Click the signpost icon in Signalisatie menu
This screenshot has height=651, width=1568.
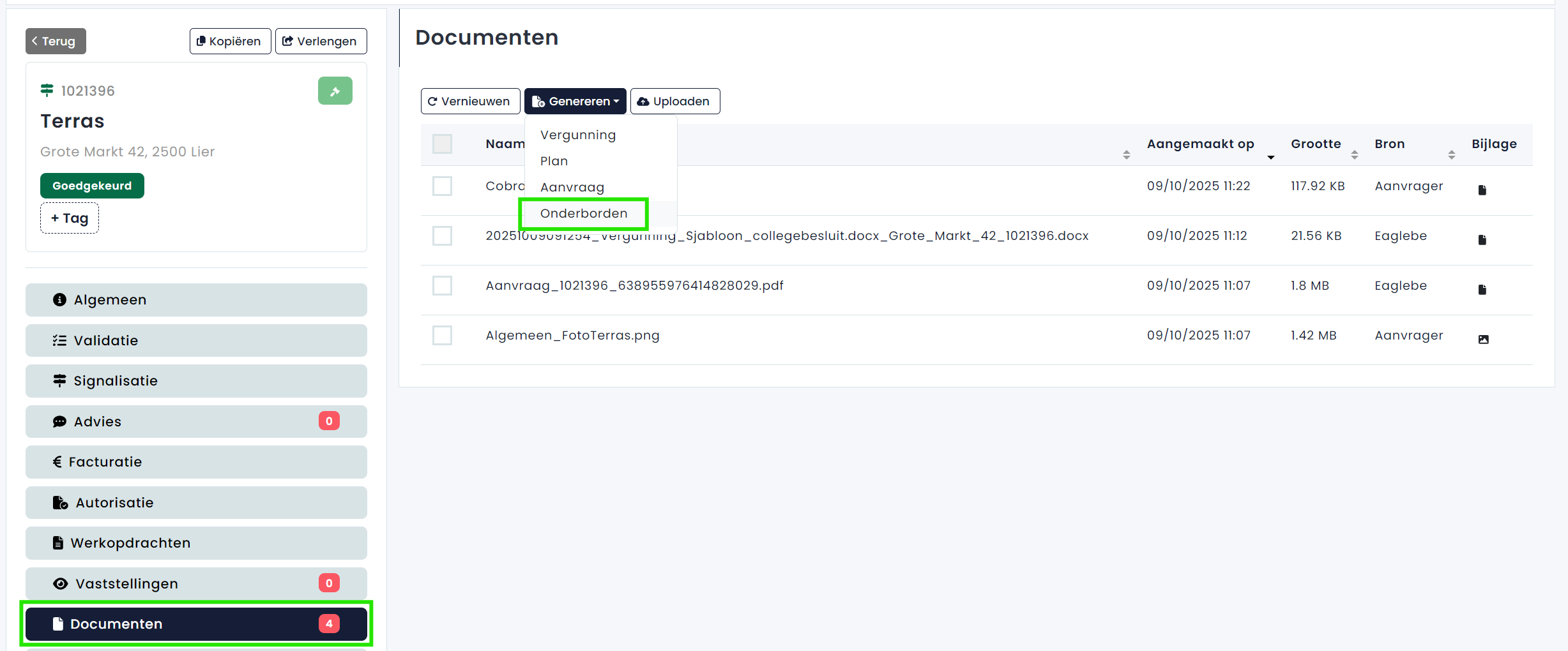coord(59,381)
